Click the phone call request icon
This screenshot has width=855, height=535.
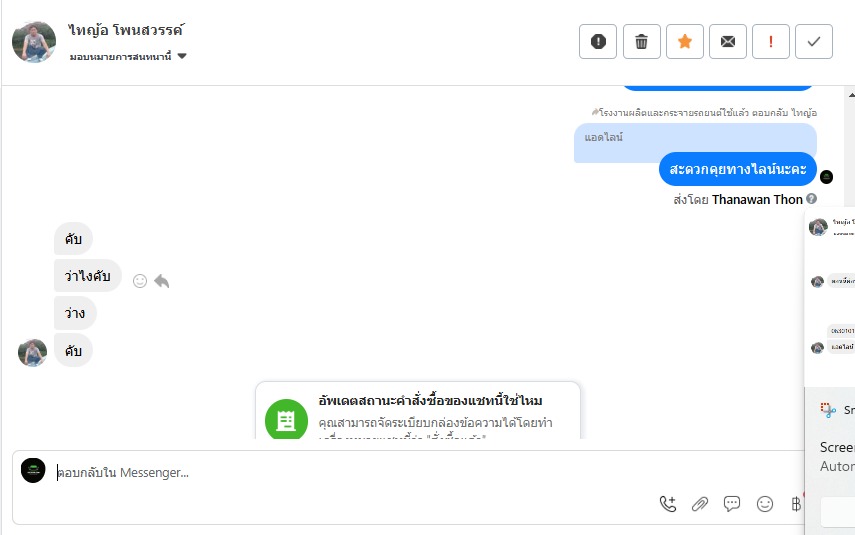(668, 504)
